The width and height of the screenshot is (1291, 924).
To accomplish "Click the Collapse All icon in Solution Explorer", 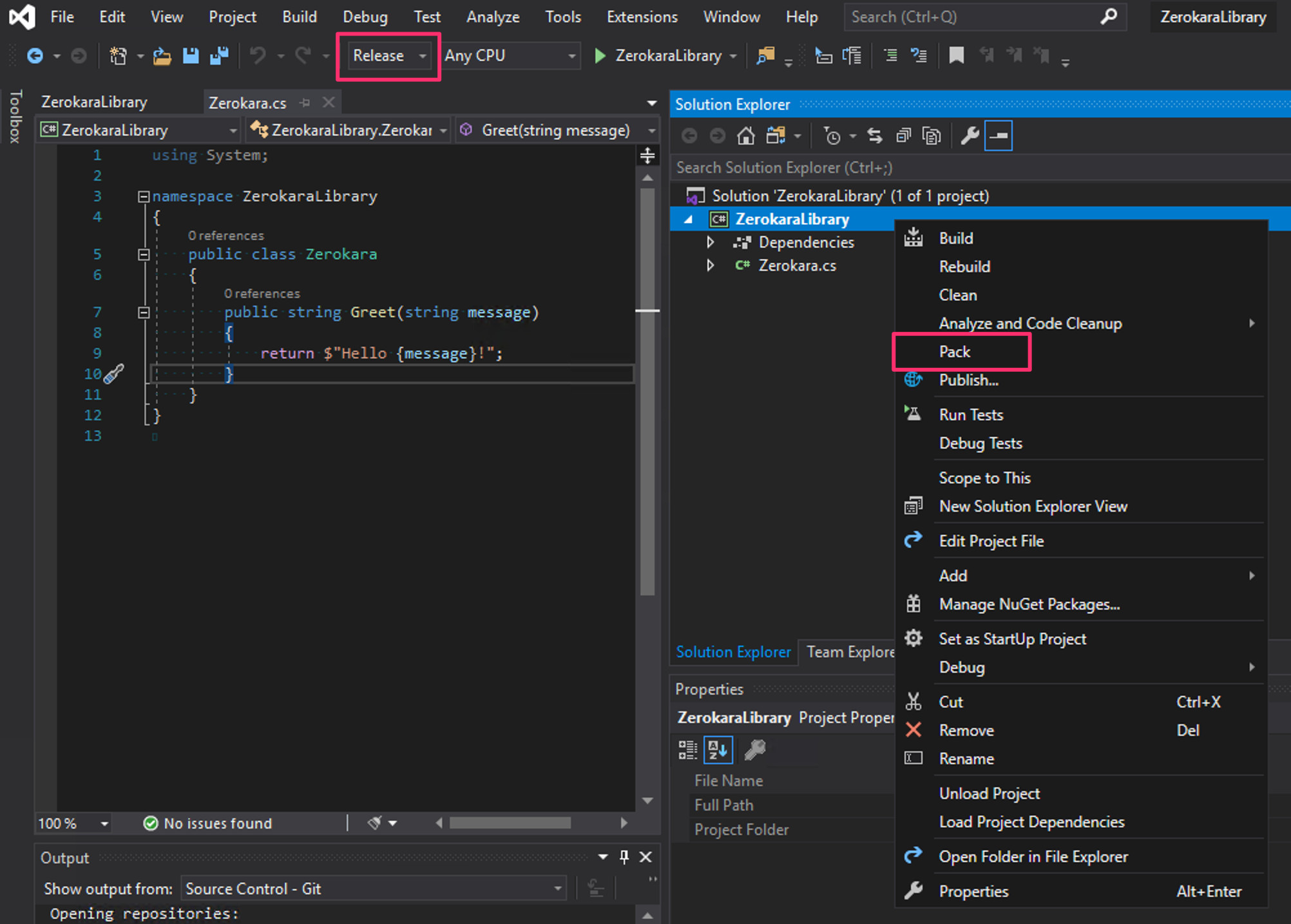I will [x=904, y=136].
